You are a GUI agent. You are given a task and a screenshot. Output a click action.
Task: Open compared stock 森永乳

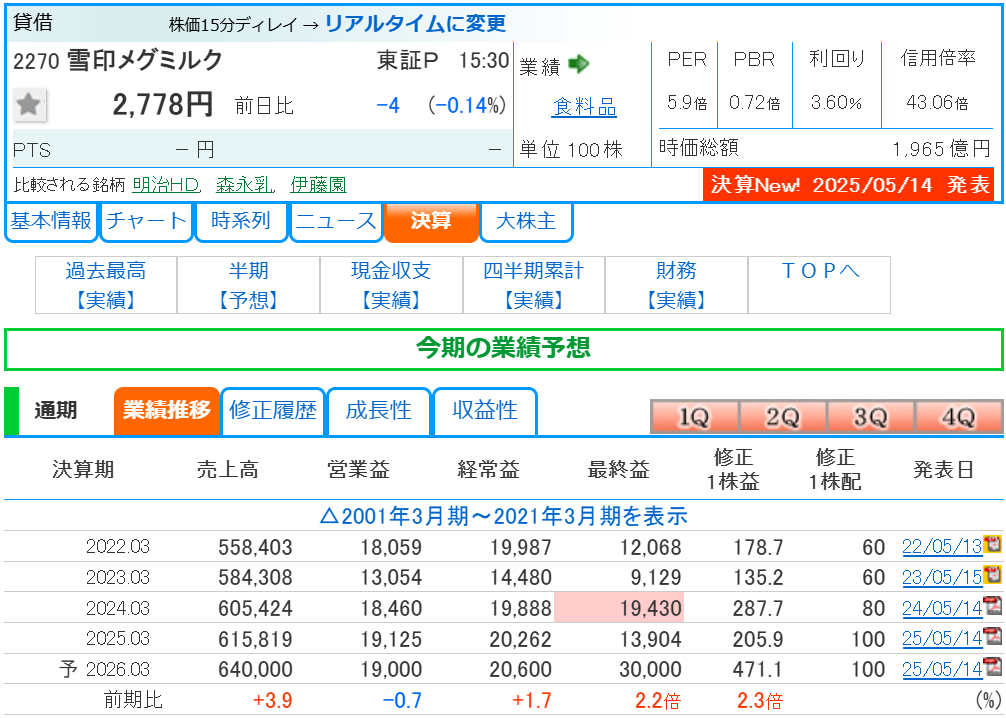pyautogui.click(x=244, y=185)
